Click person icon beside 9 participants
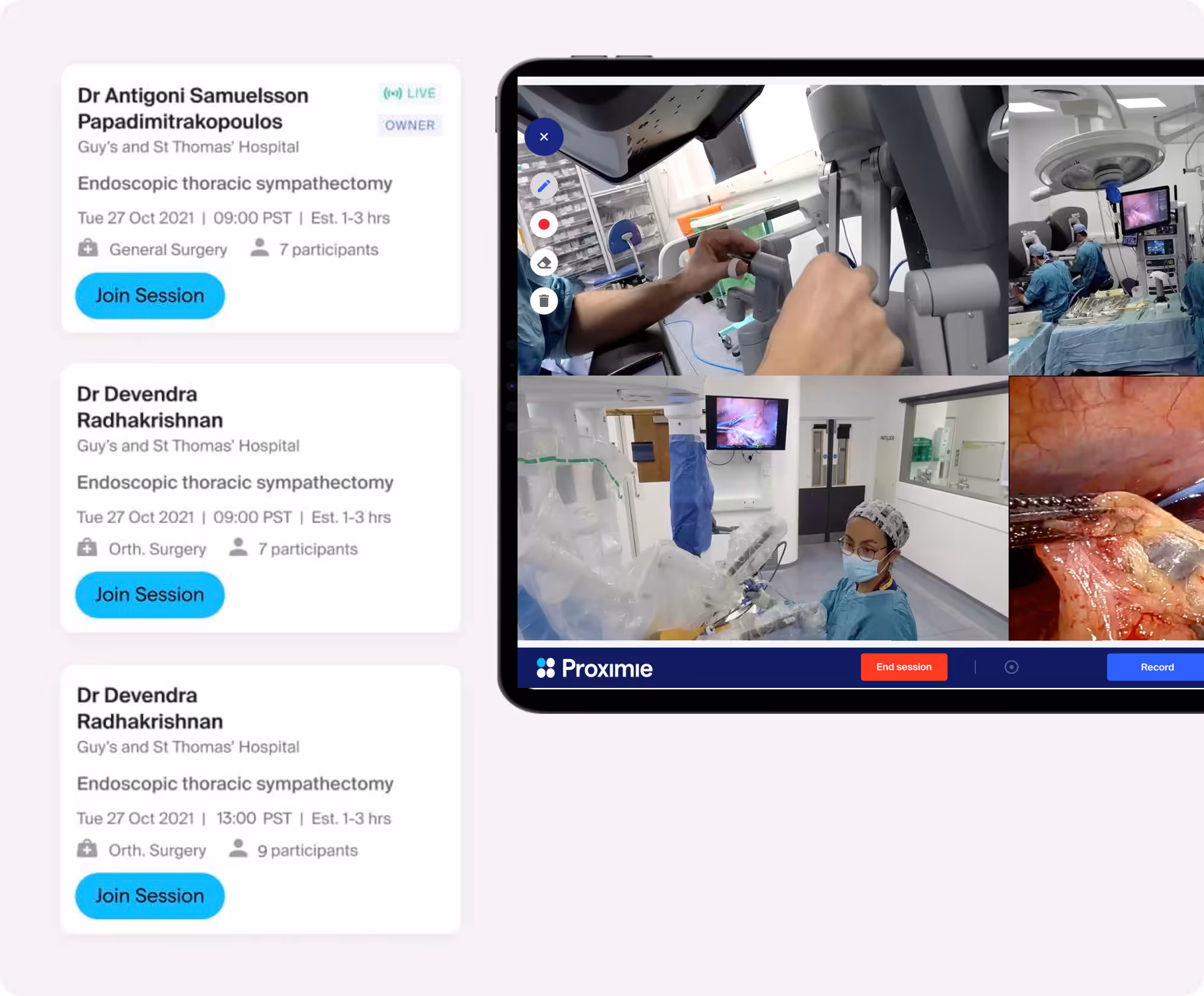Screen dimensions: 1204x996 click(x=238, y=848)
